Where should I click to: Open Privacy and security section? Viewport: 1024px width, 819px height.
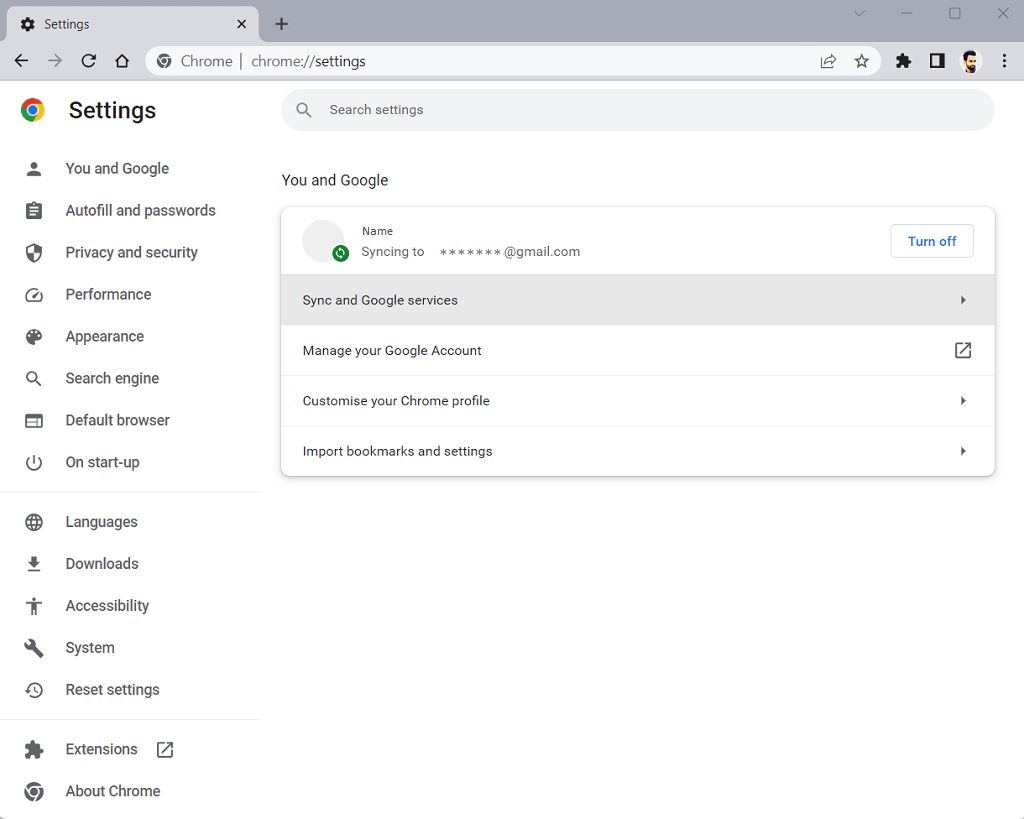[131, 252]
